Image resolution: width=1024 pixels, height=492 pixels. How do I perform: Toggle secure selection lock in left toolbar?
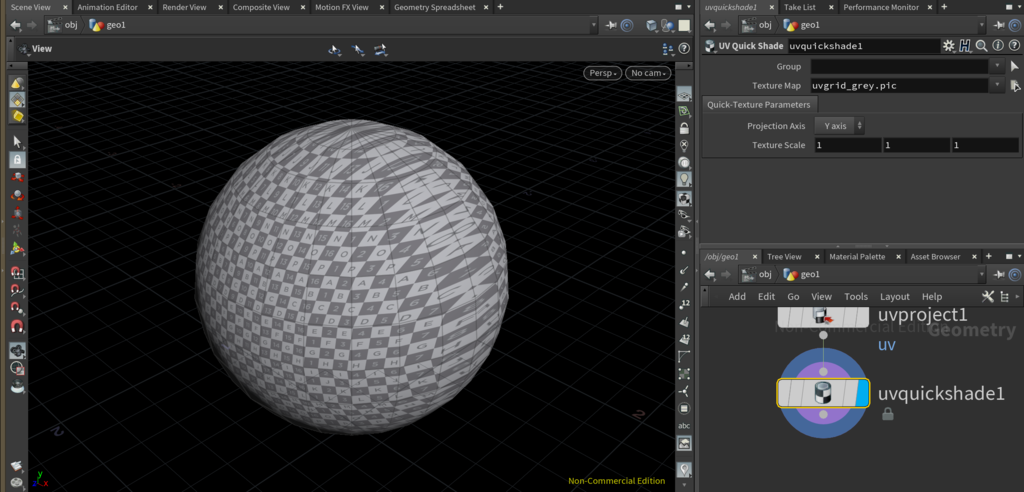pyautogui.click(x=17, y=159)
